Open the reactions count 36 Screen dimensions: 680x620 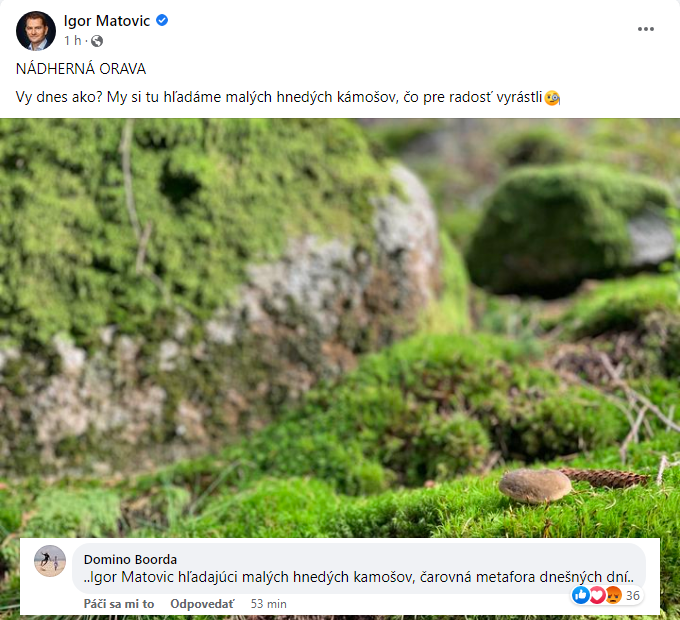tap(633, 595)
